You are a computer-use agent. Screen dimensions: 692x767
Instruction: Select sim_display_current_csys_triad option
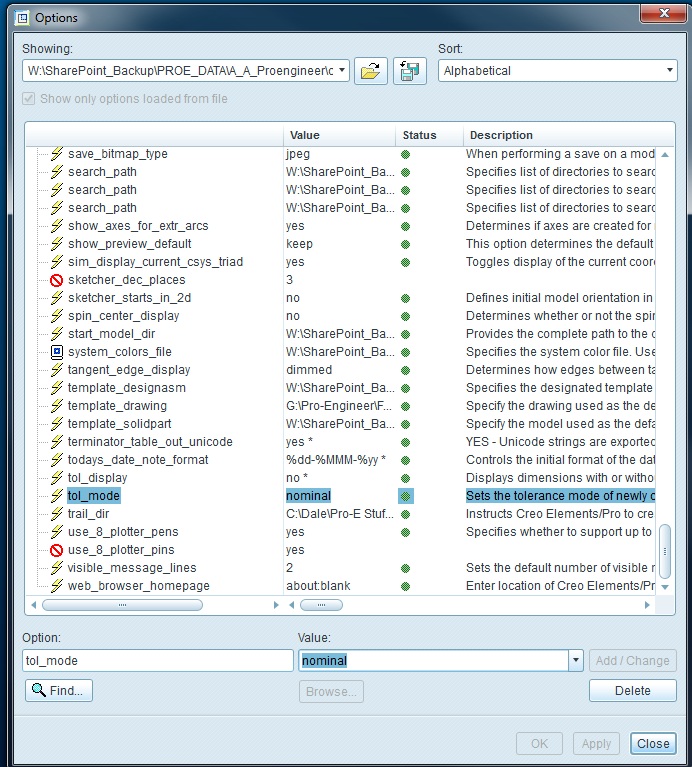click(x=156, y=262)
